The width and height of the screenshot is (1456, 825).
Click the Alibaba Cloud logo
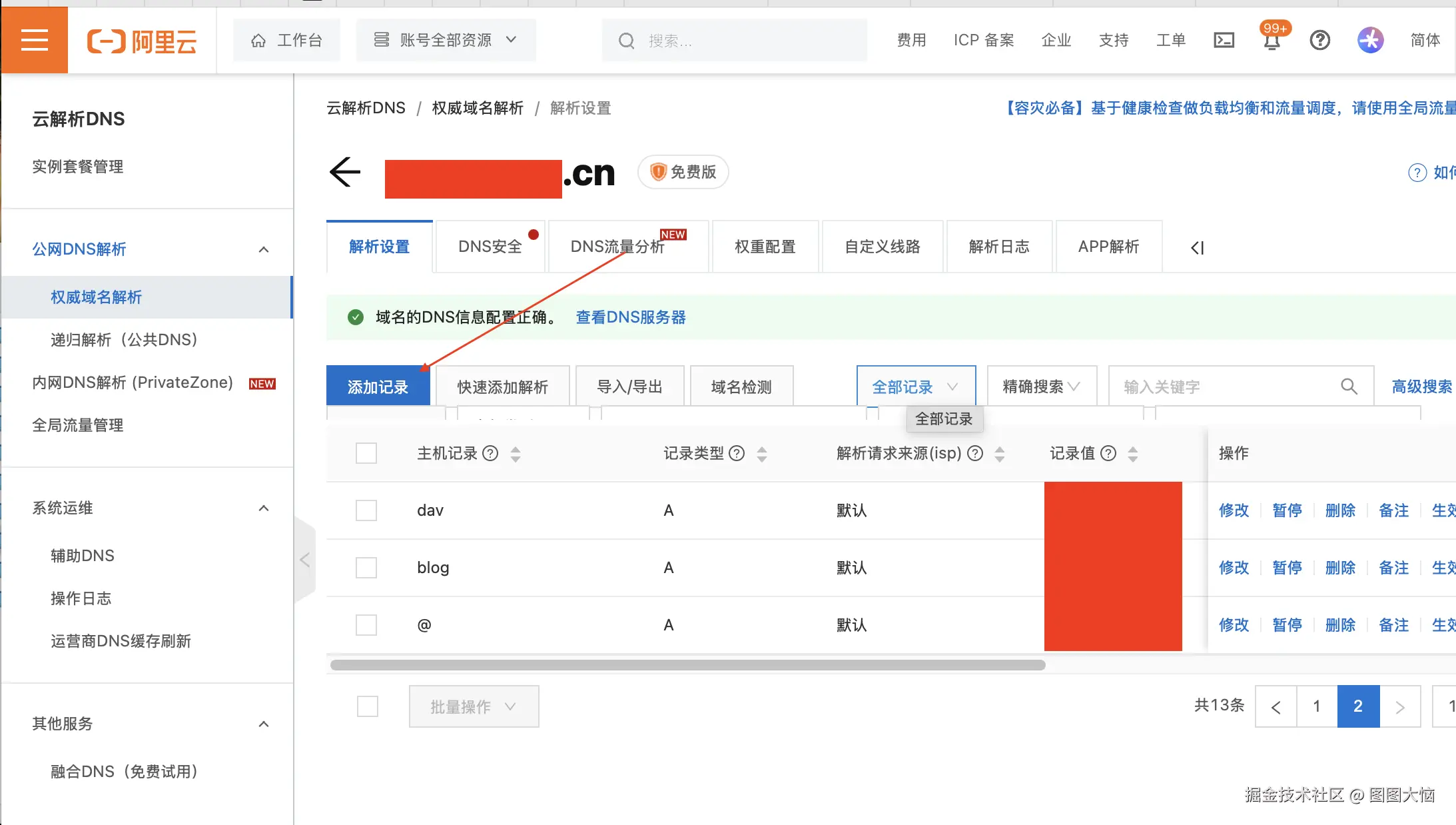[141, 40]
